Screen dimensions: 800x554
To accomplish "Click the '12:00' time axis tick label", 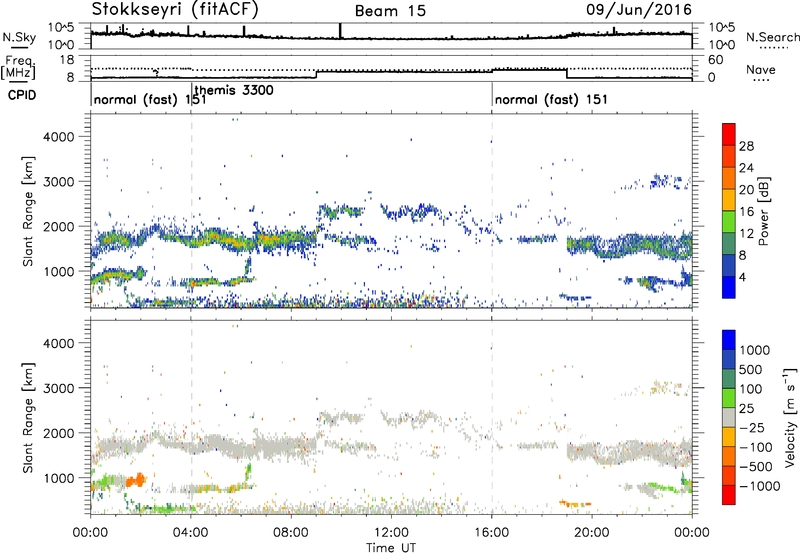I will point(391,533).
